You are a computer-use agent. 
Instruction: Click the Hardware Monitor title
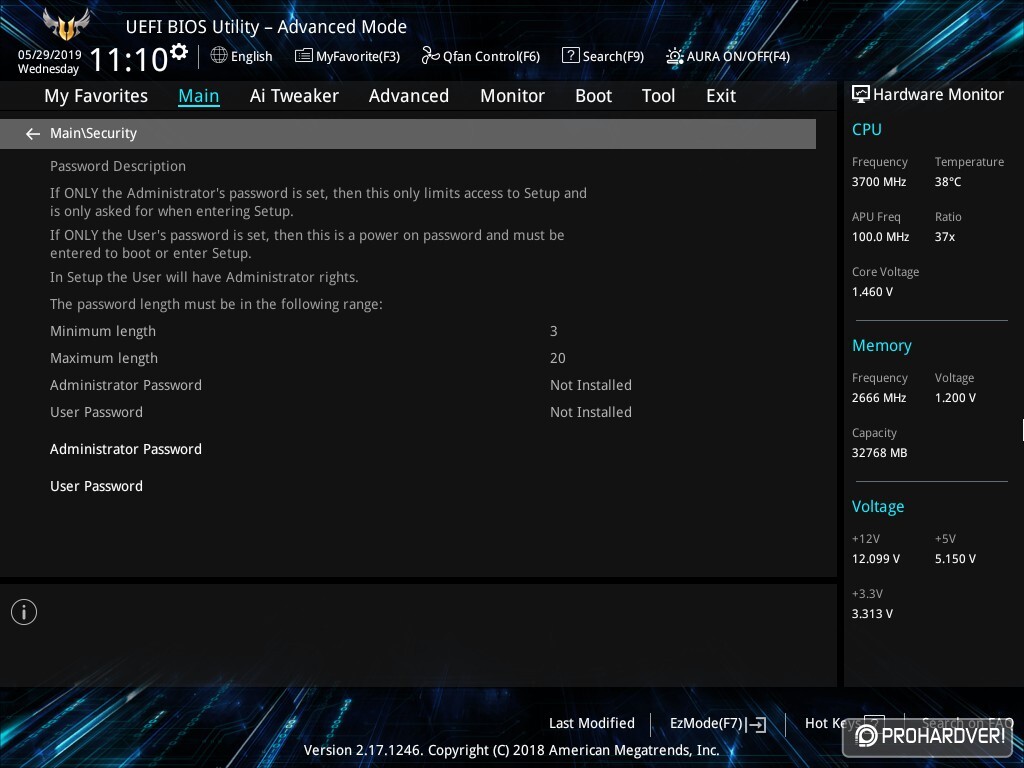(938, 95)
